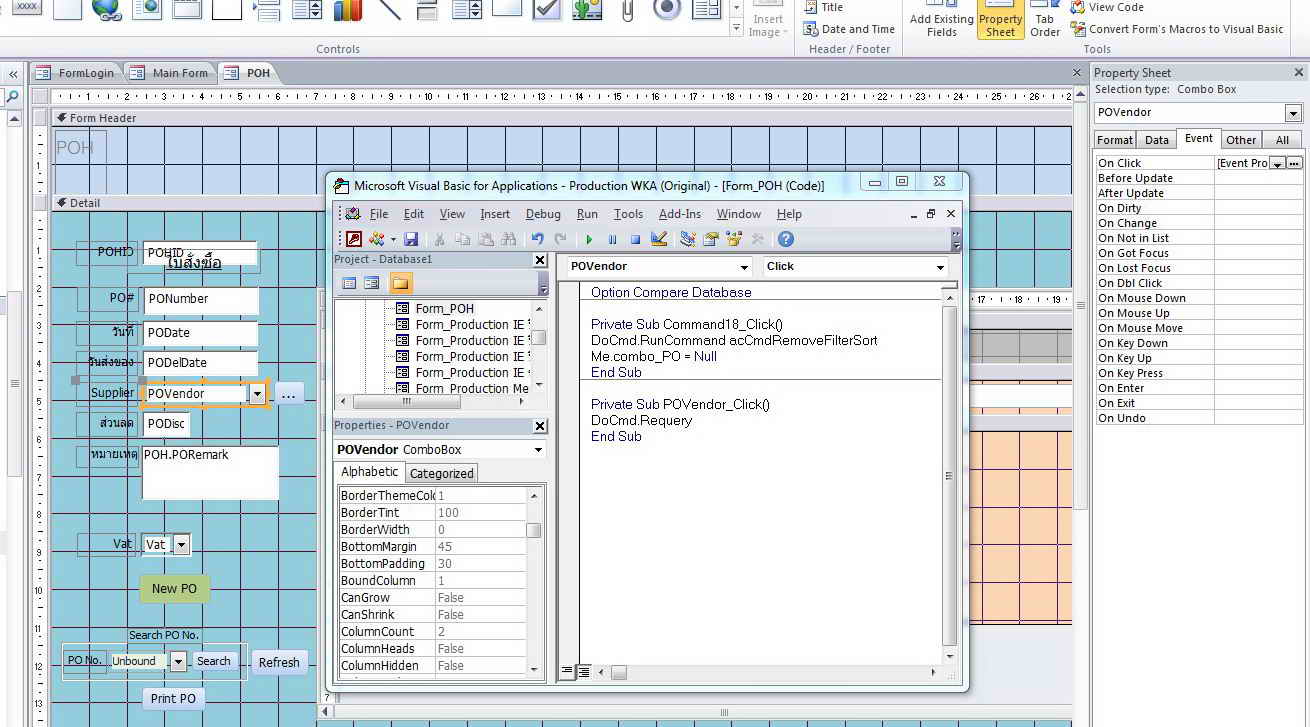
Task: Switch to the Categorized tab in Properties window
Action: (441, 474)
